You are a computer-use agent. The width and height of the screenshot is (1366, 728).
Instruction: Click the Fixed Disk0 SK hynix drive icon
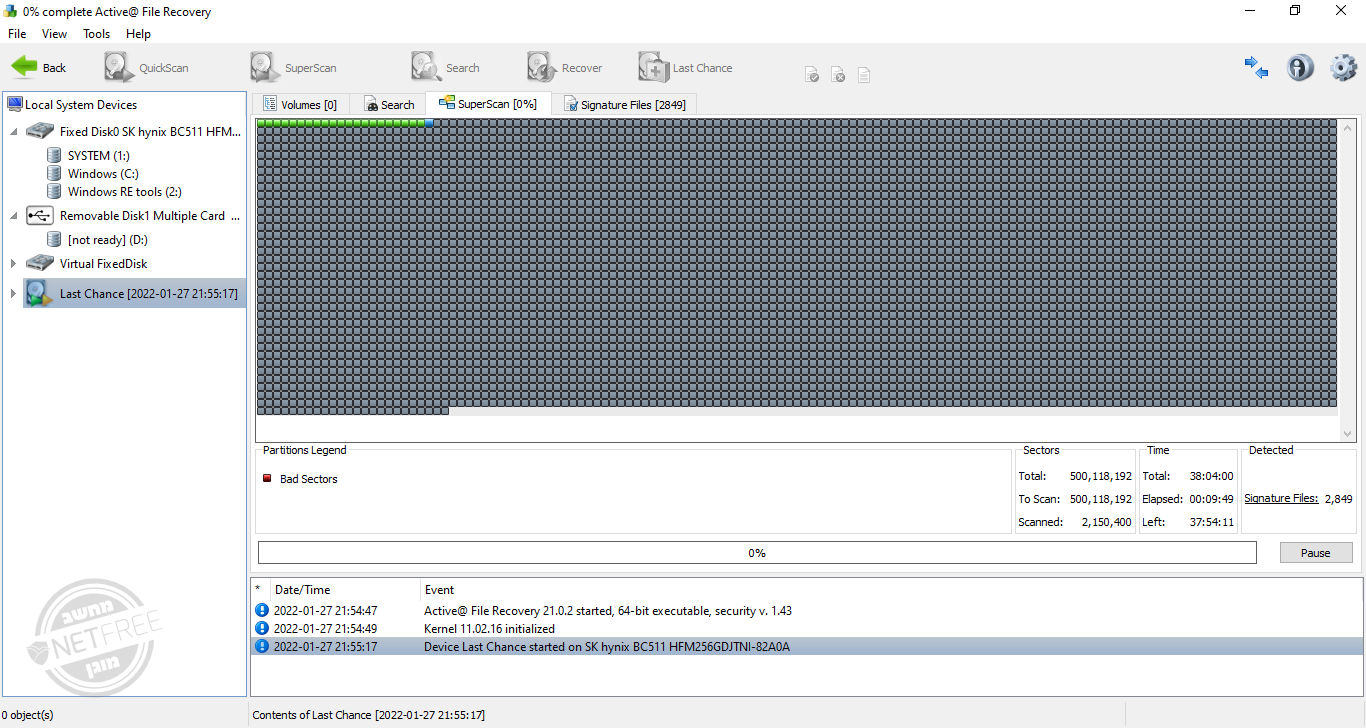(41, 131)
